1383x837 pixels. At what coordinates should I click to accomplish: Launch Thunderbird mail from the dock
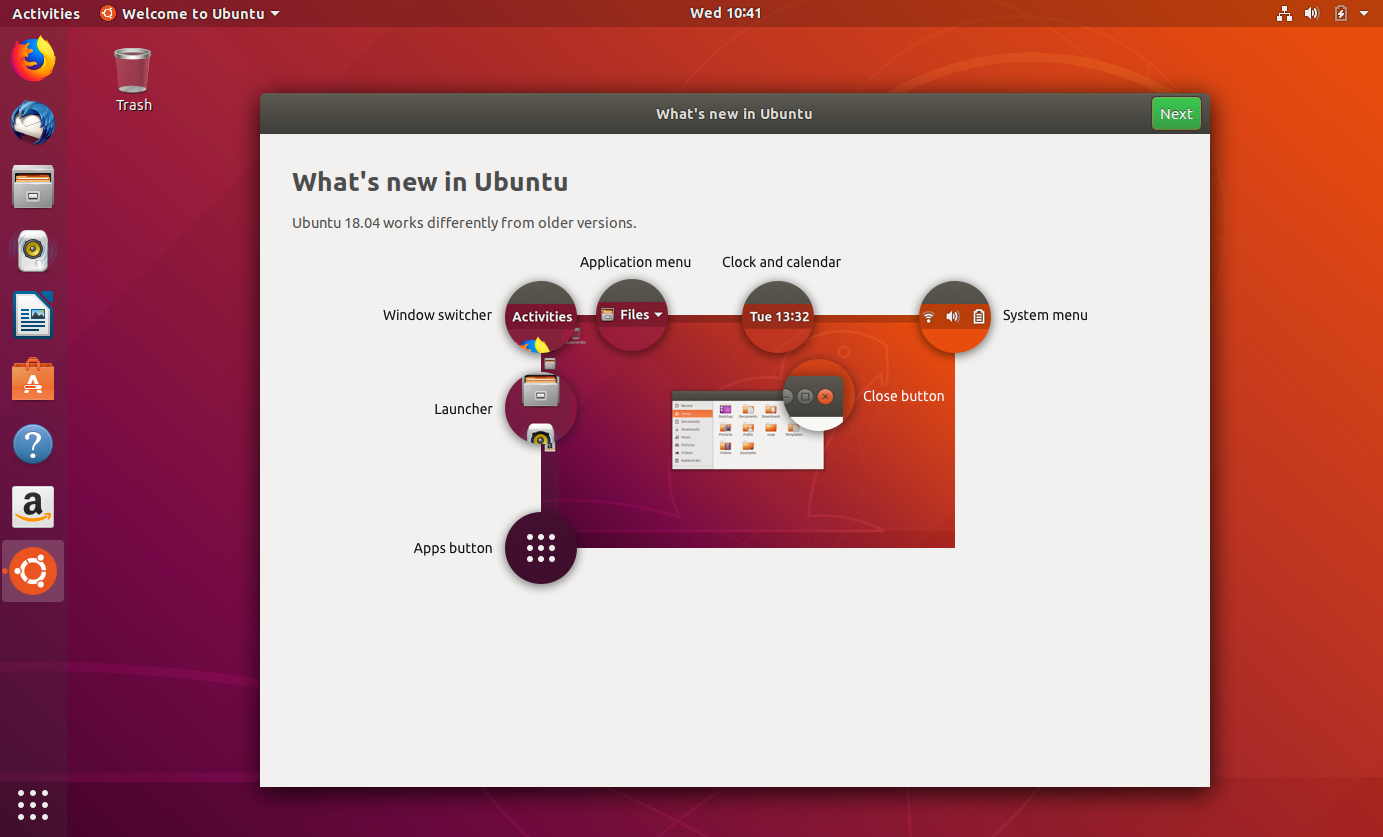33,123
